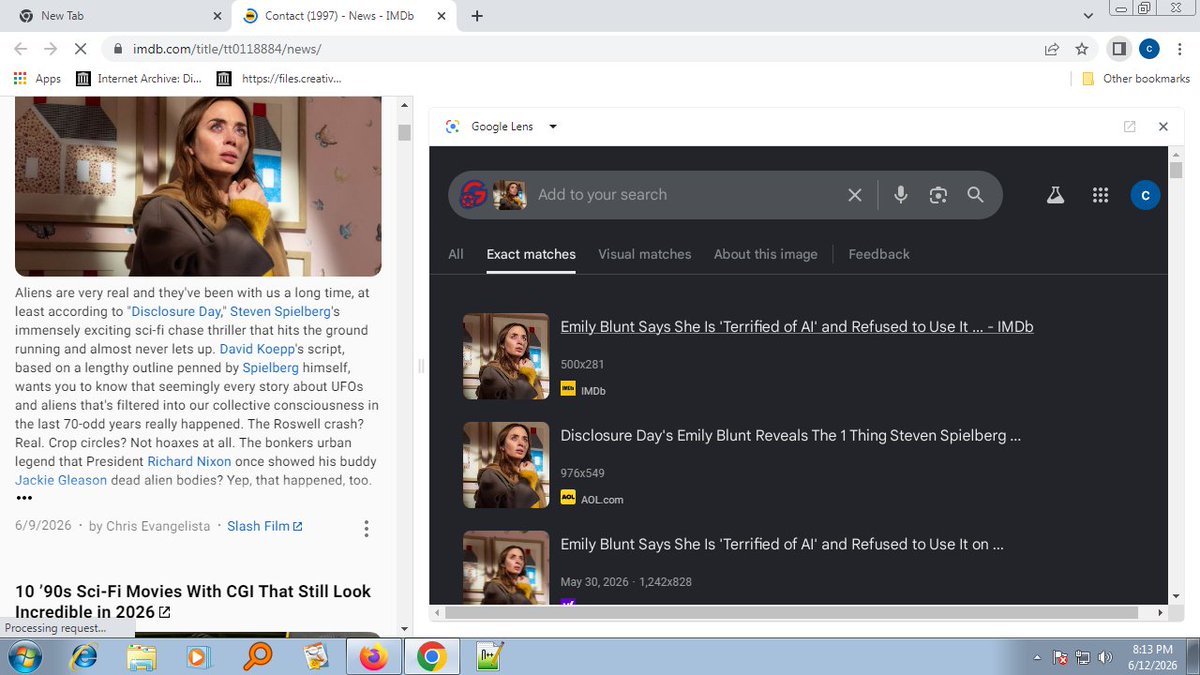Open Google Lens in a new tab
The height and width of the screenshot is (675, 1200).
(1130, 127)
